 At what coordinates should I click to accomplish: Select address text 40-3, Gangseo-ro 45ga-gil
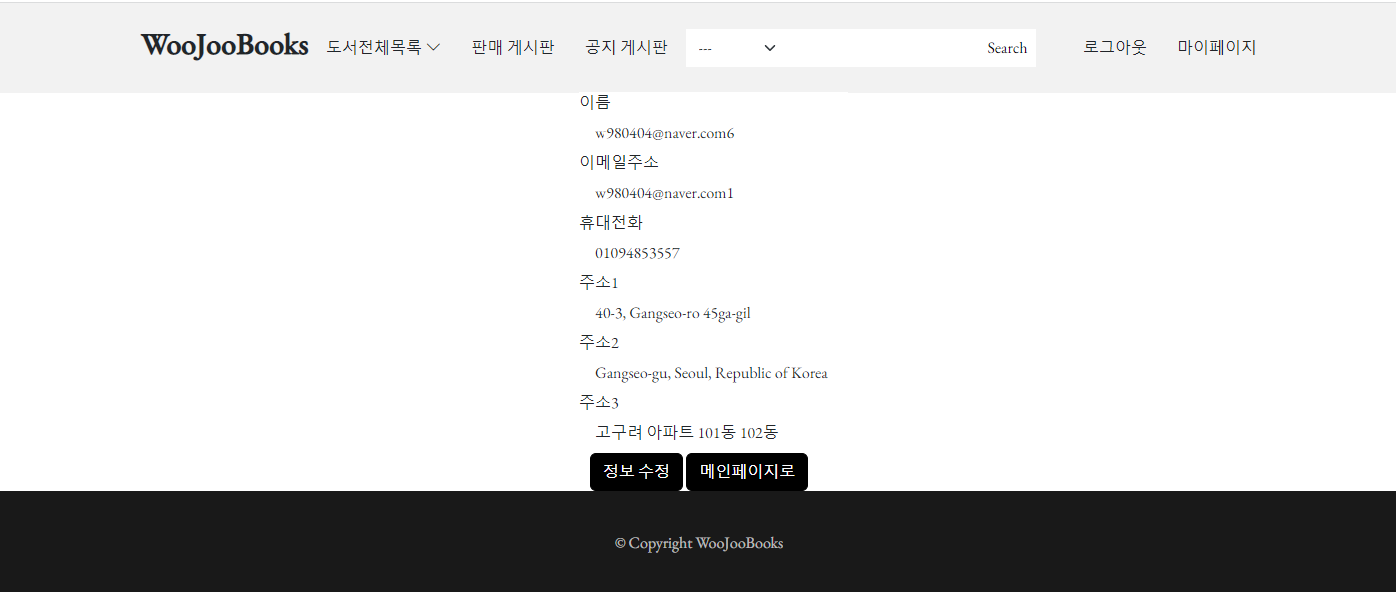tap(673, 313)
